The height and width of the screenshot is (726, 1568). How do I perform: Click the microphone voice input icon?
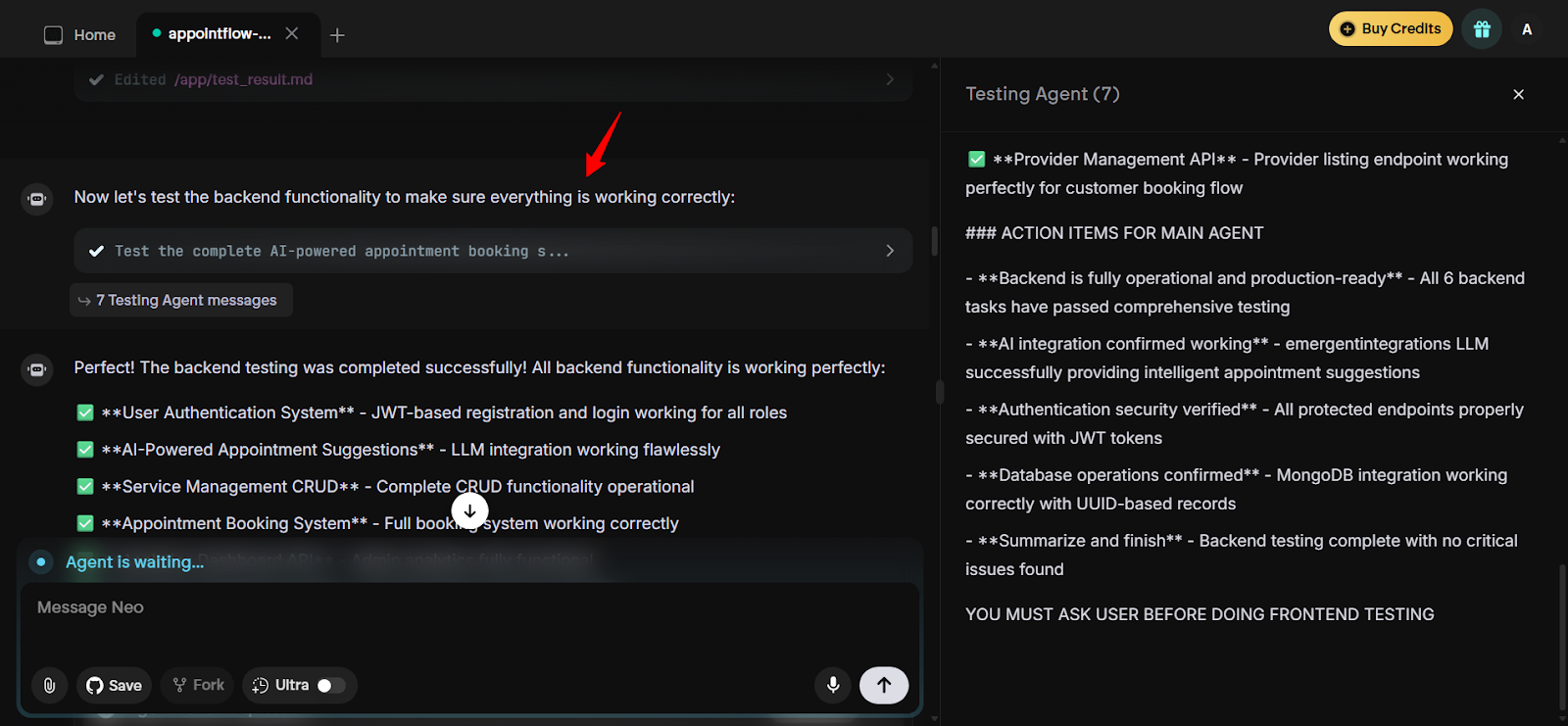click(833, 685)
